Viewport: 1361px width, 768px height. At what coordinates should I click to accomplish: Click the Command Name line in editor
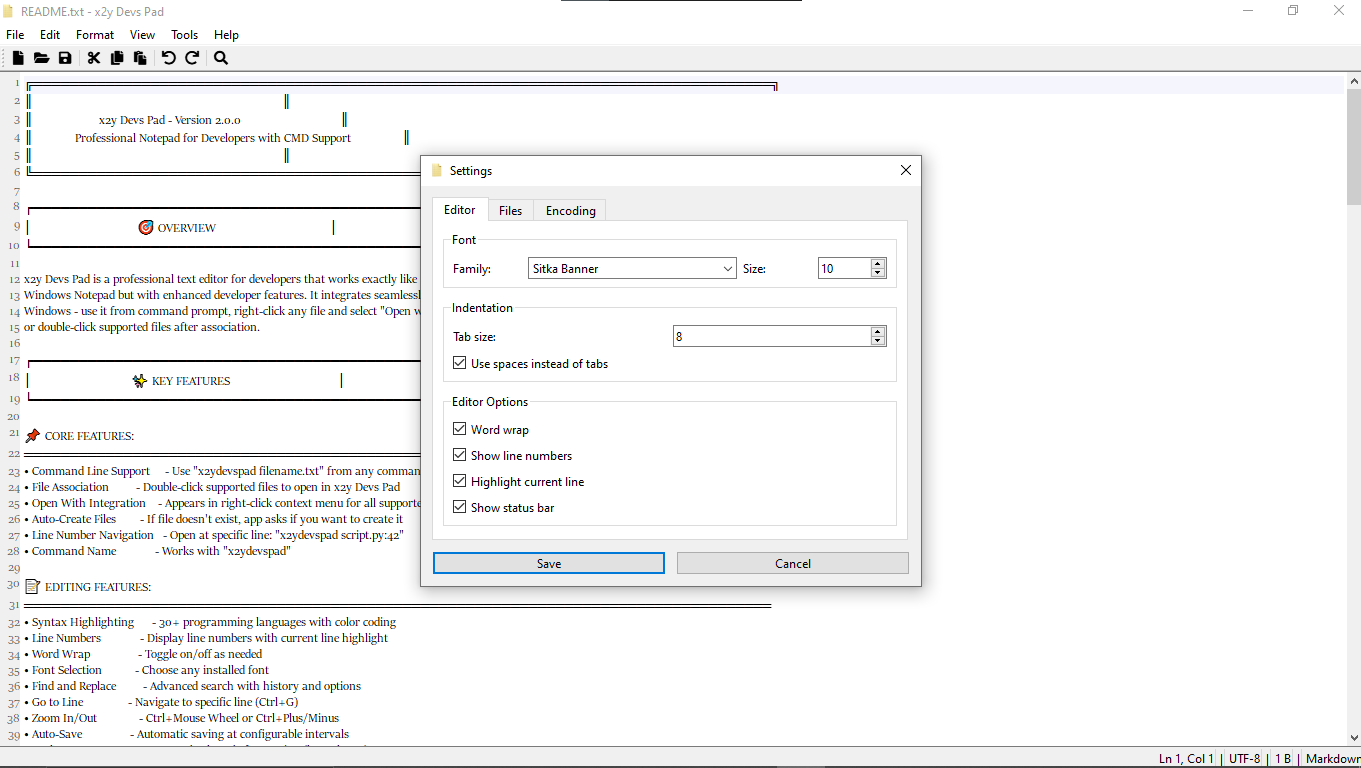[x=157, y=551]
